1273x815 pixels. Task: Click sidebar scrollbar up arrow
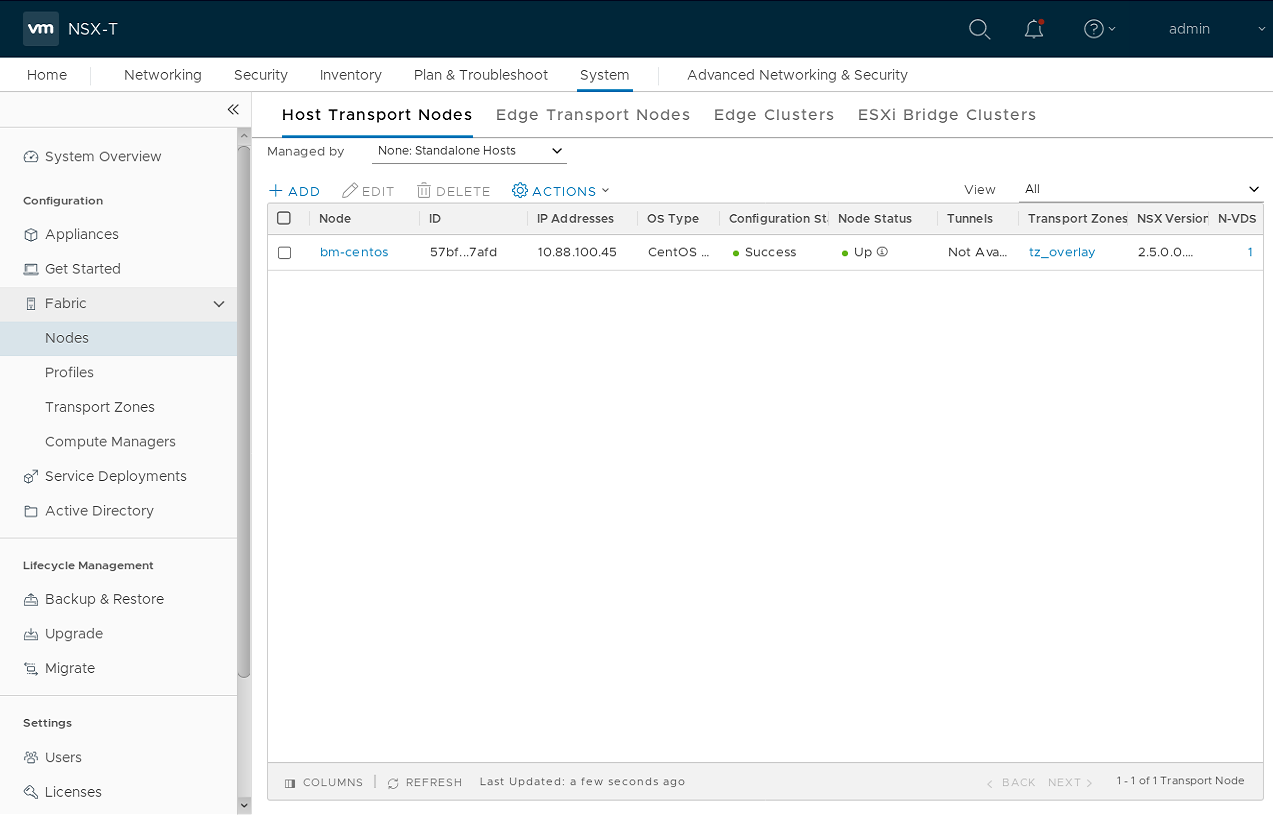tap(244, 136)
